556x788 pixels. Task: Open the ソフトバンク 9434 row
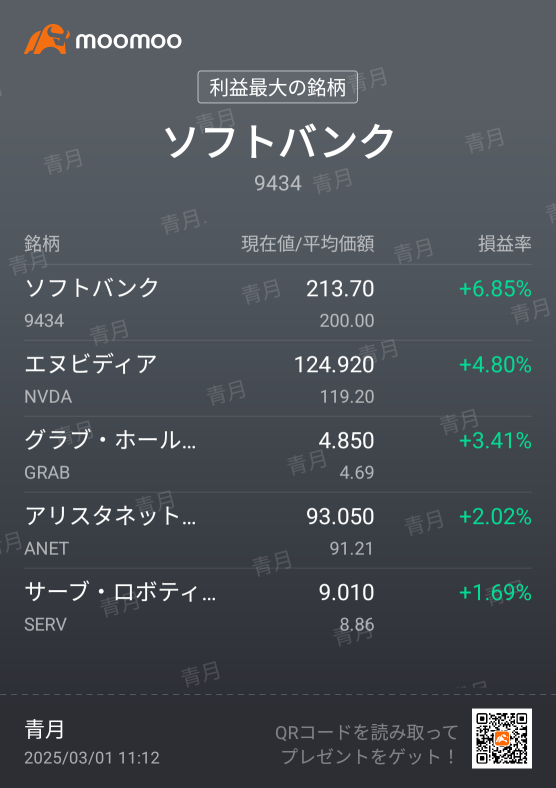click(278, 303)
